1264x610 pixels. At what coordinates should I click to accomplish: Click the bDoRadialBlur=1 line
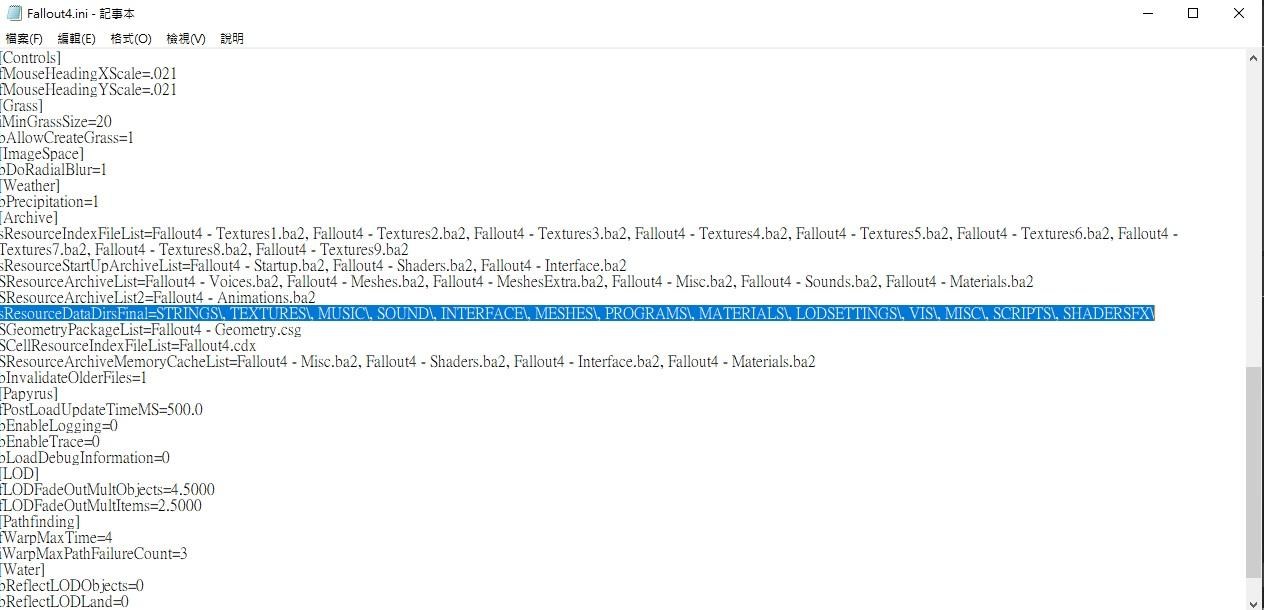coord(54,170)
